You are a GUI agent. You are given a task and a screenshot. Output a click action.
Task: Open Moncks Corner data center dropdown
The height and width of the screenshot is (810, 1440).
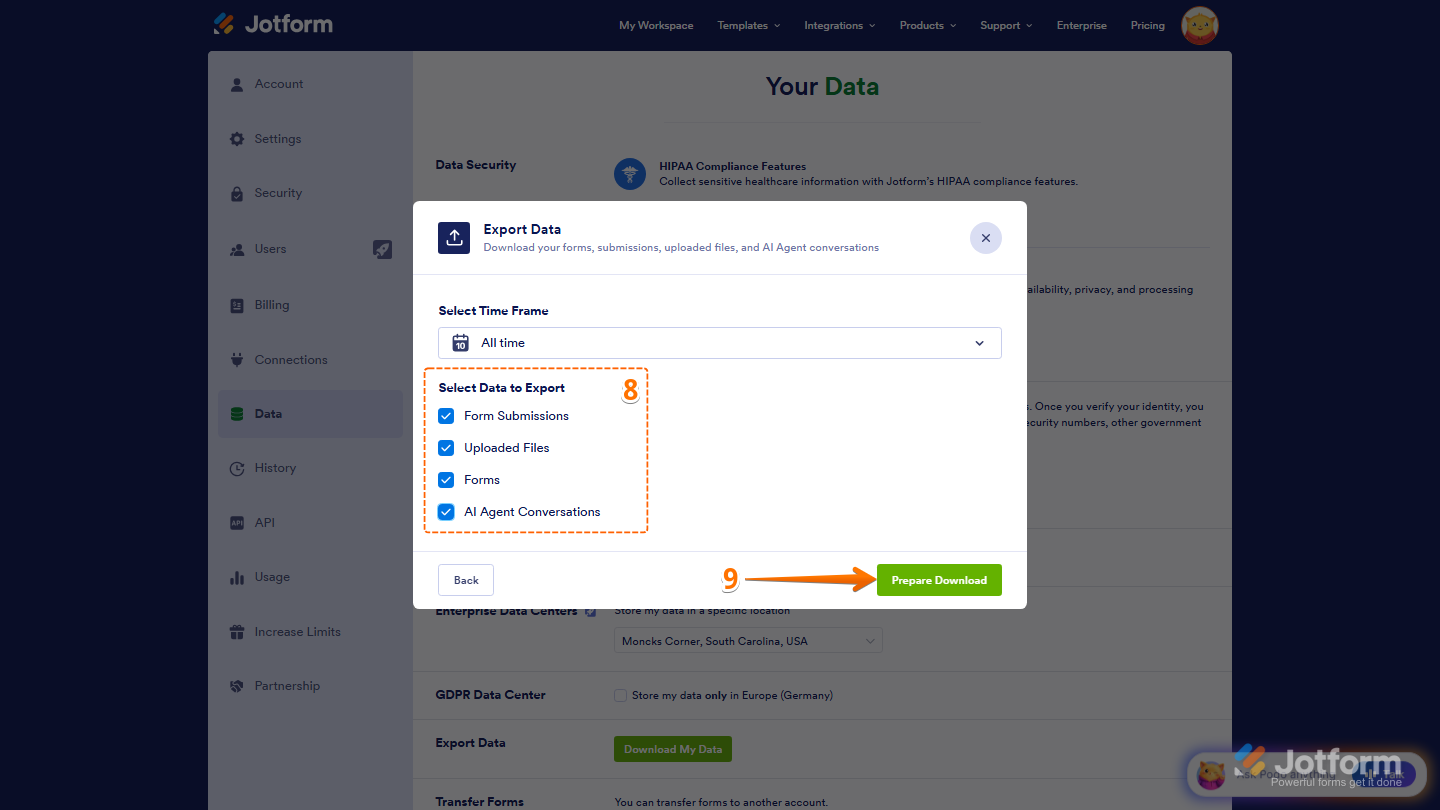click(x=748, y=641)
